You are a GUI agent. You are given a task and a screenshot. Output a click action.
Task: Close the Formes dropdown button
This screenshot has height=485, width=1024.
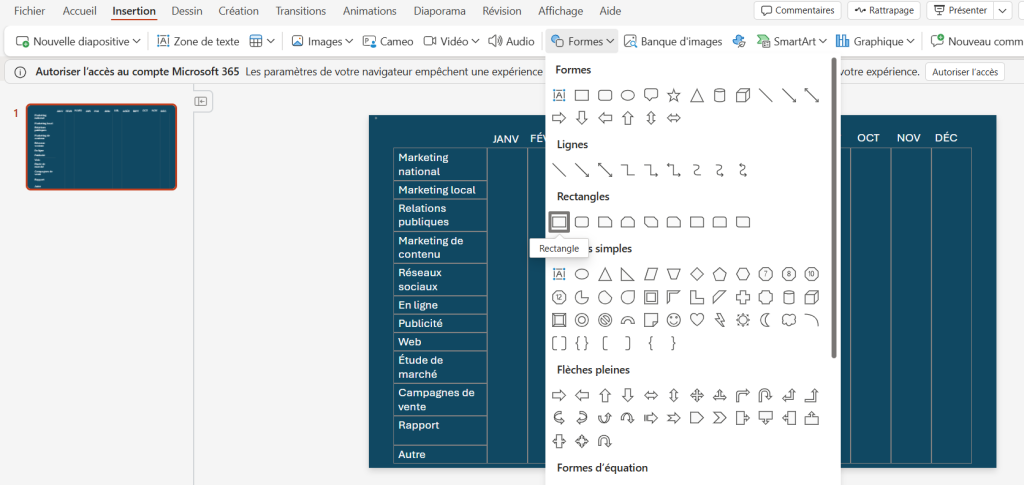click(x=583, y=41)
